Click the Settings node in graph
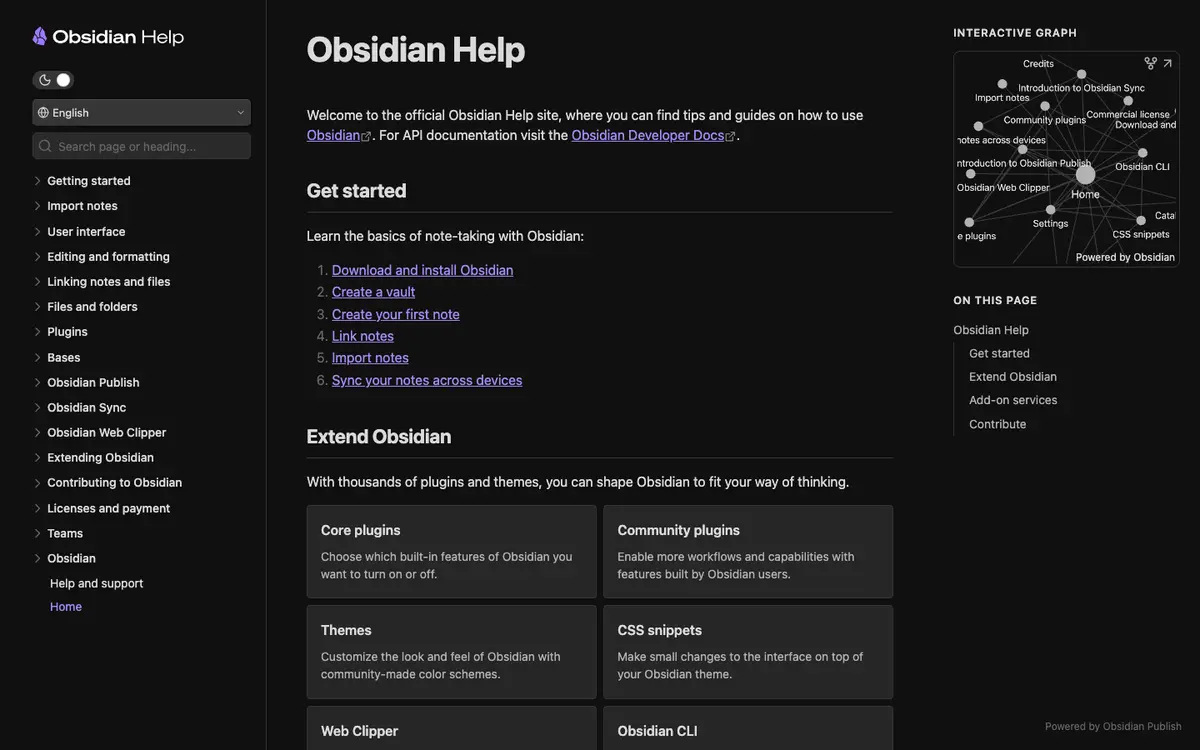Screen dimensions: 1200x750 pos(1051,210)
